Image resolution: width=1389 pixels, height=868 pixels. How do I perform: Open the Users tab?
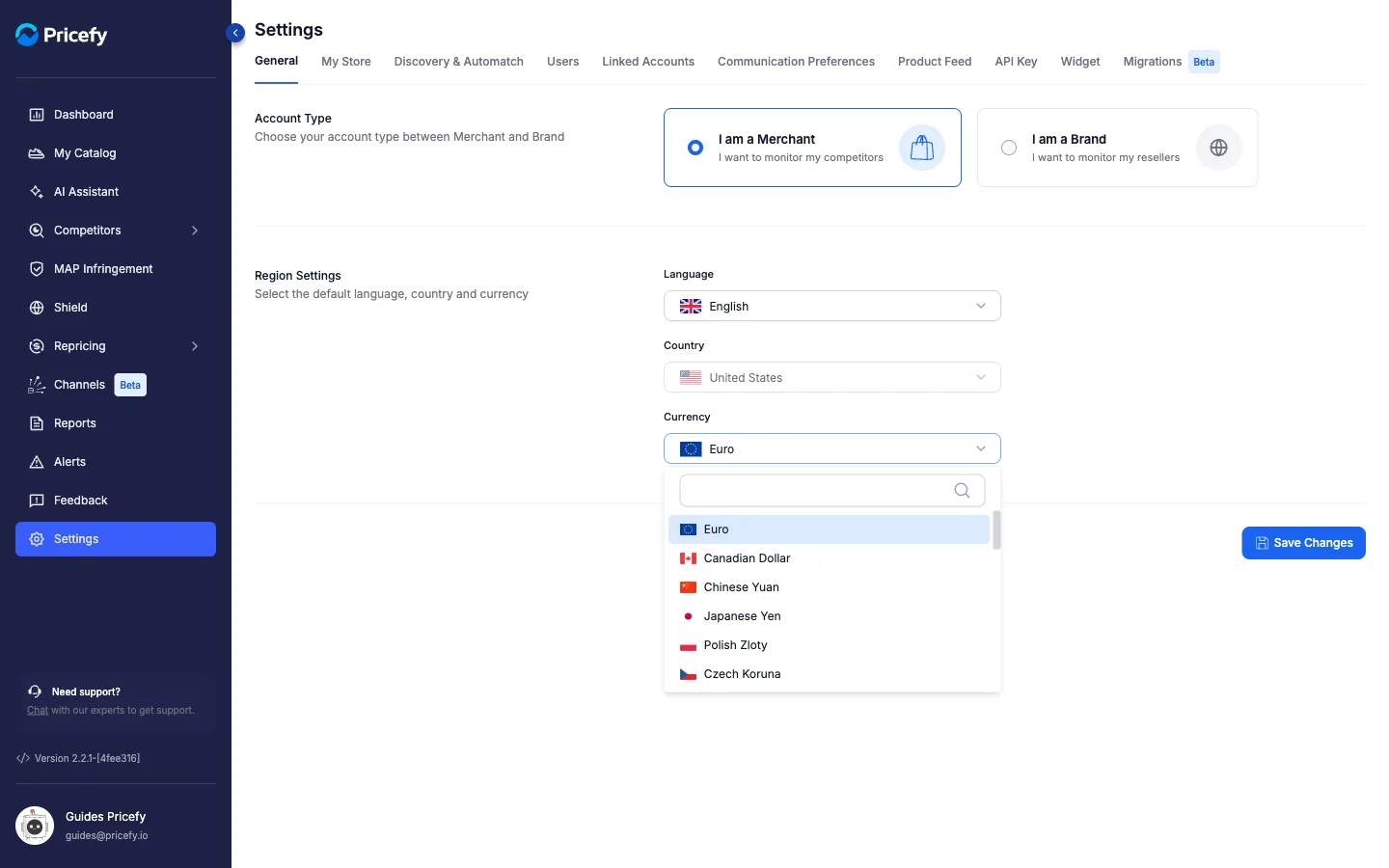(563, 62)
